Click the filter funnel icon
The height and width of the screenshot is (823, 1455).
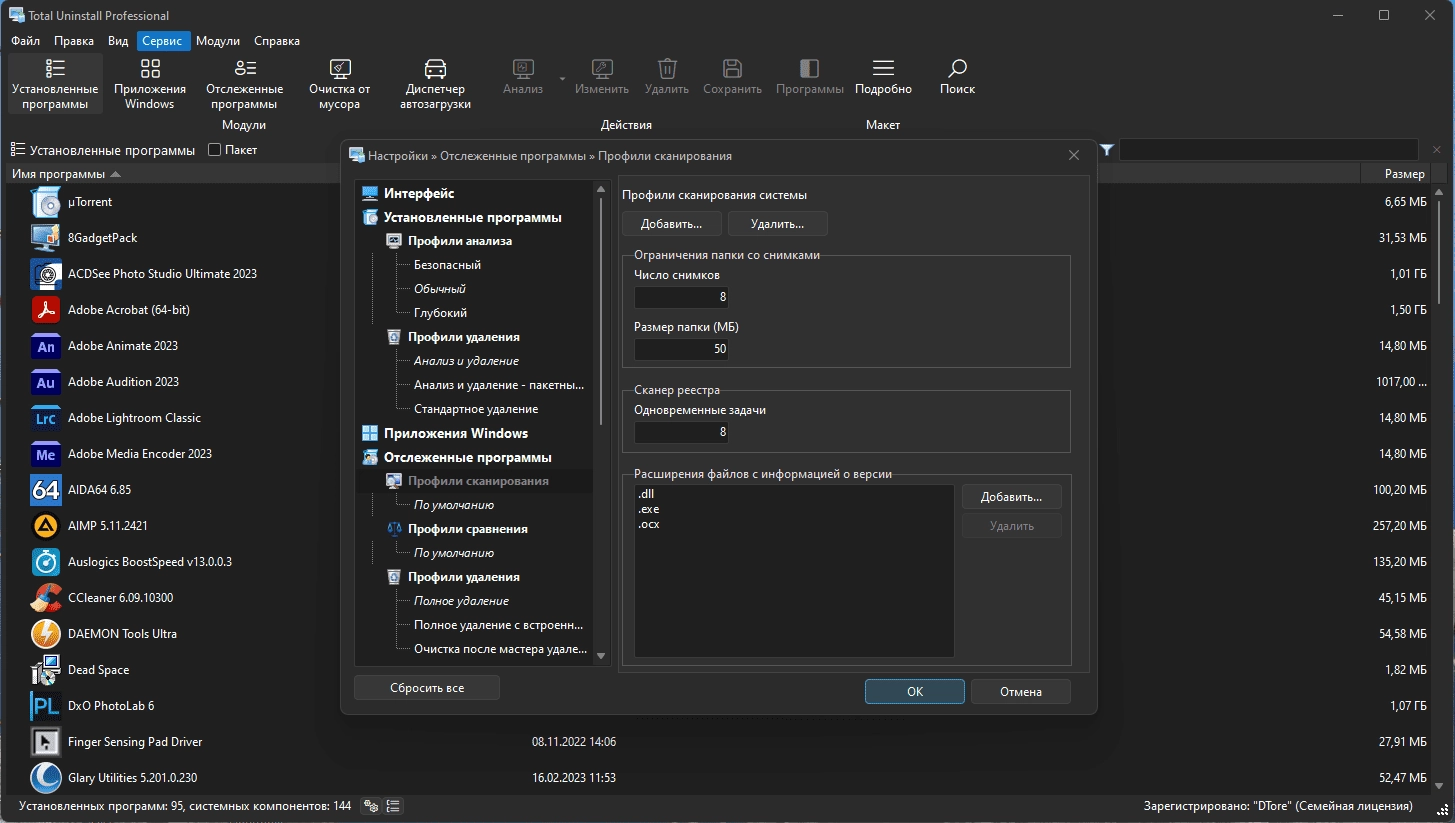tap(1107, 150)
